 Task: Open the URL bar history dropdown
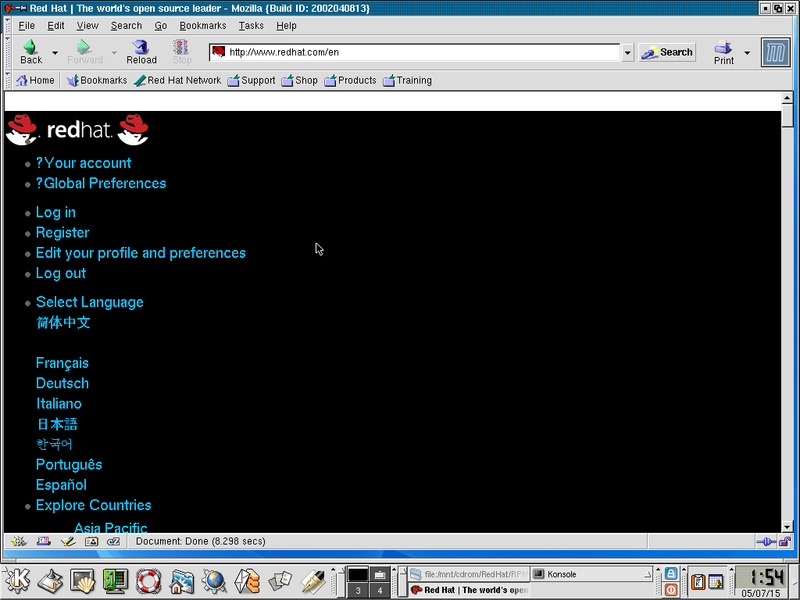[628, 52]
